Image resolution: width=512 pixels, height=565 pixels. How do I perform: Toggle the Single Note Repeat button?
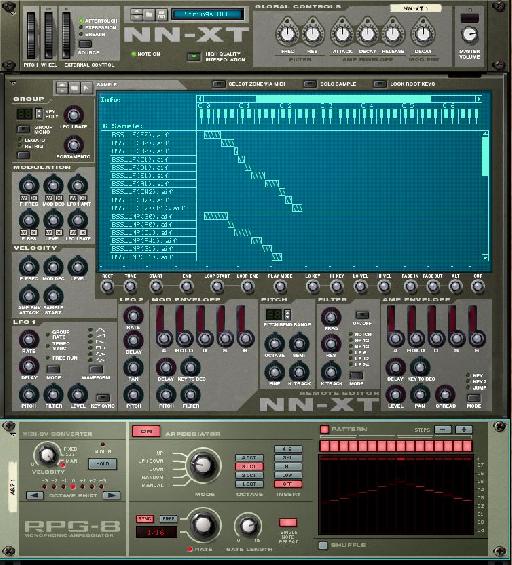pos(288,522)
